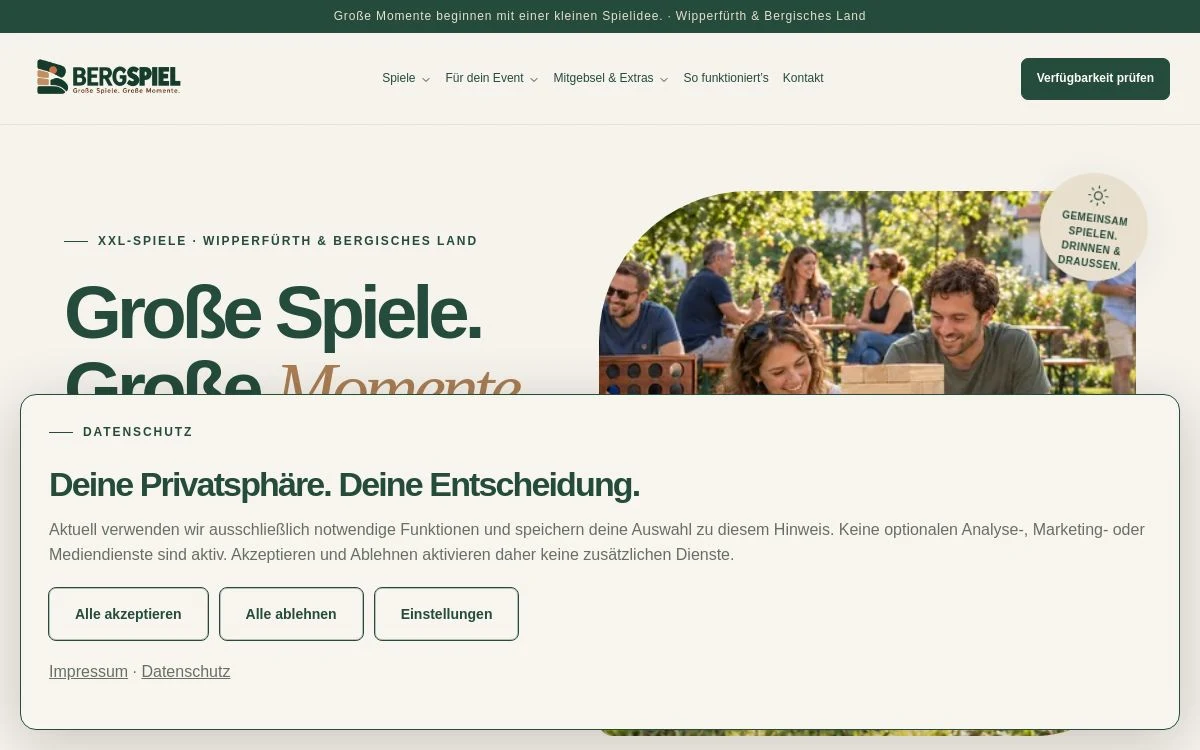
Task: Click the sun icon on round badge
Action: pos(1098,196)
